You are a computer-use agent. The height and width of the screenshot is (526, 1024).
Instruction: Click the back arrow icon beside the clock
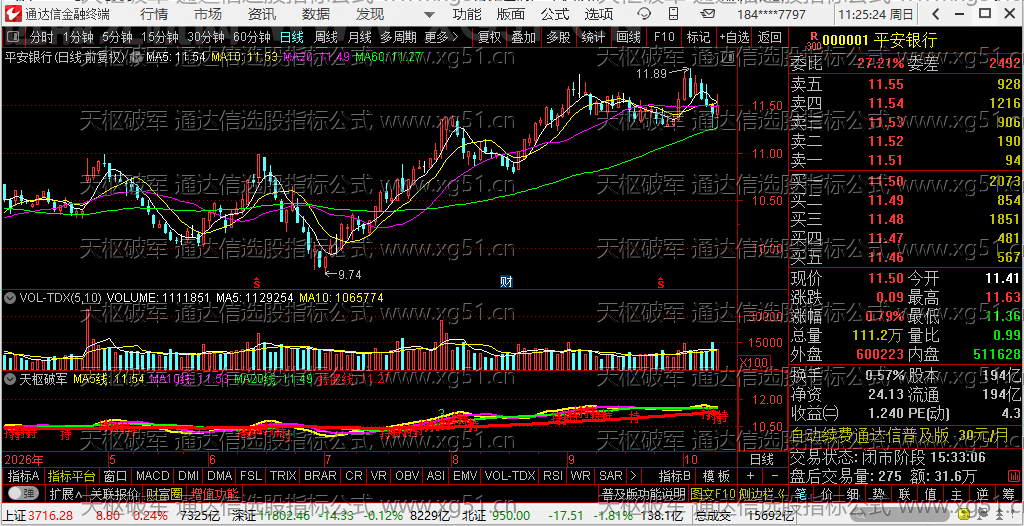click(x=936, y=14)
